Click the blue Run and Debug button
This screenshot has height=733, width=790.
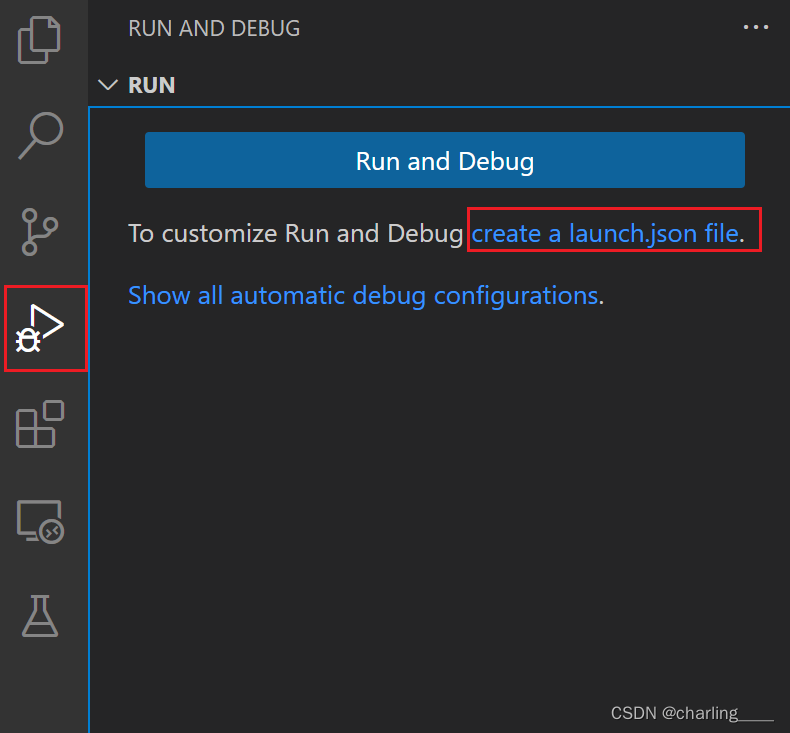pyautogui.click(x=444, y=160)
